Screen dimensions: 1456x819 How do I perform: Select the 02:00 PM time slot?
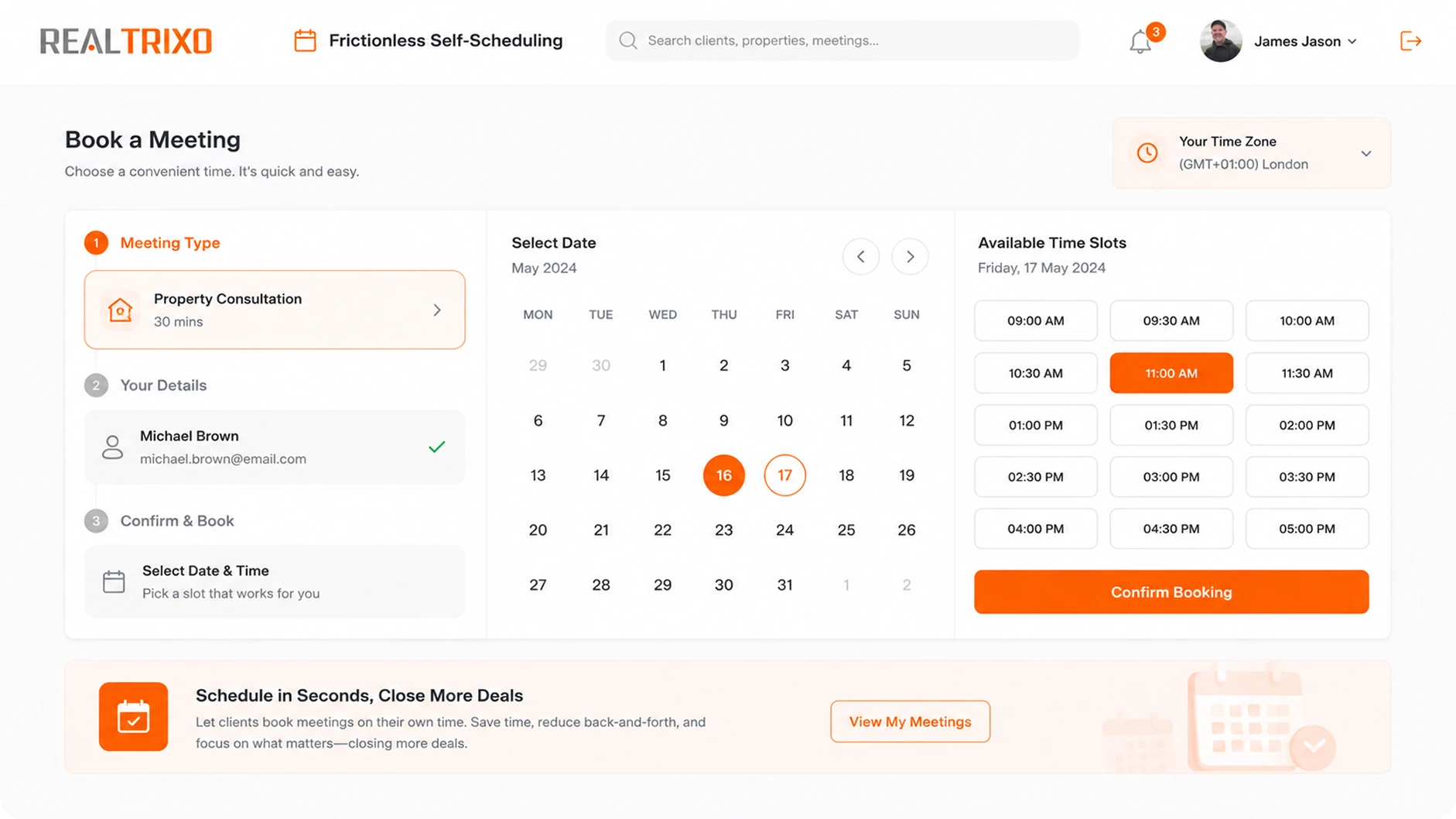pos(1307,425)
